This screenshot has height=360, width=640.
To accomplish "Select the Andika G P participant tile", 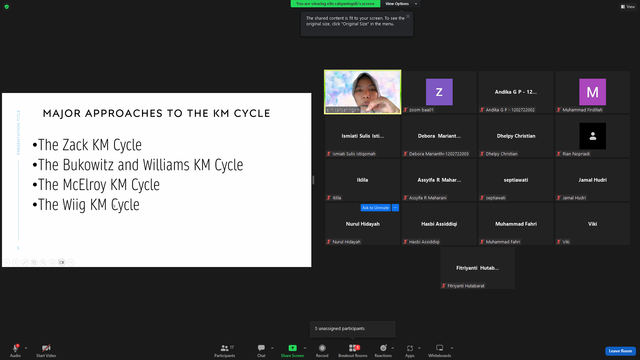I will [x=516, y=92].
